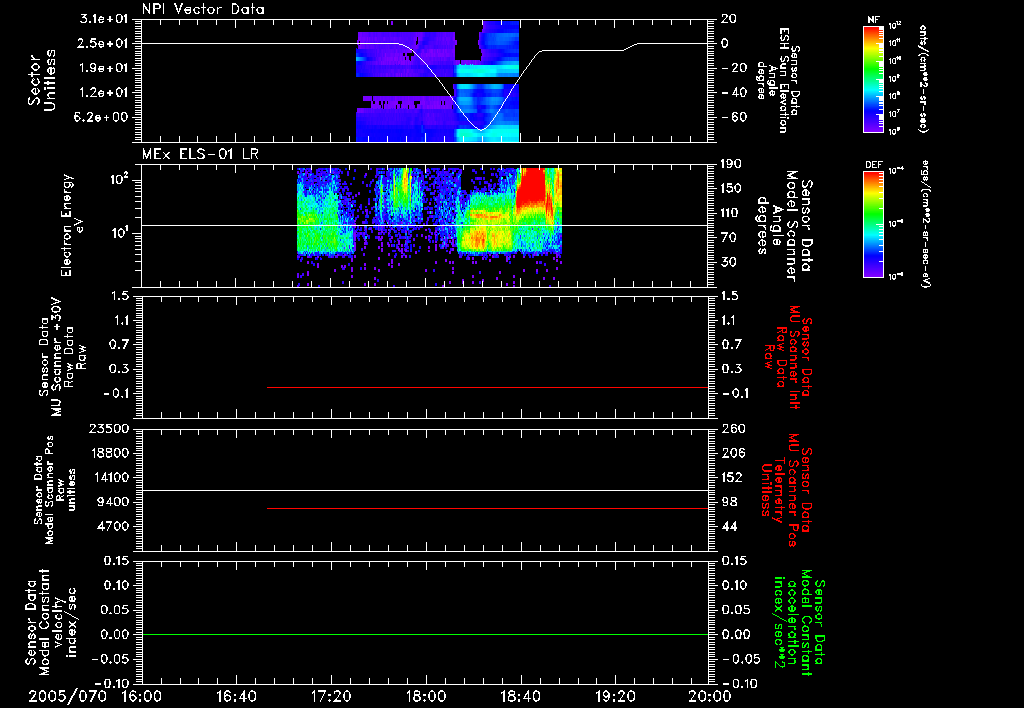
Task: Click the 2005/070 date label
Action: tap(67, 696)
